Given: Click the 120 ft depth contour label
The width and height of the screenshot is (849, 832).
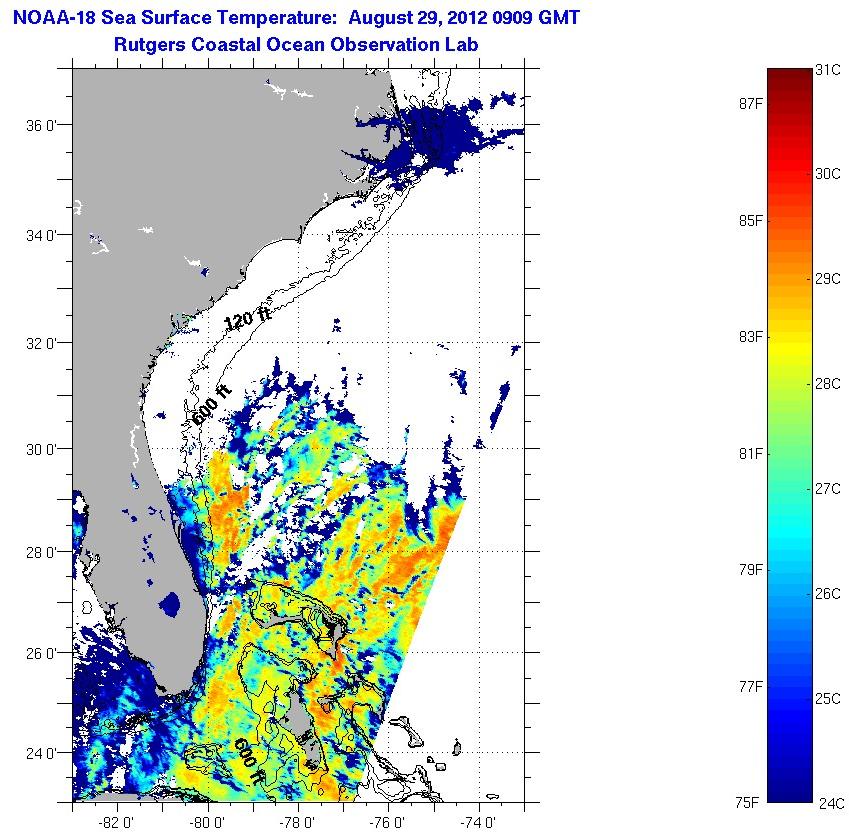Looking at the screenshot, I should click(x=247, y=319).
